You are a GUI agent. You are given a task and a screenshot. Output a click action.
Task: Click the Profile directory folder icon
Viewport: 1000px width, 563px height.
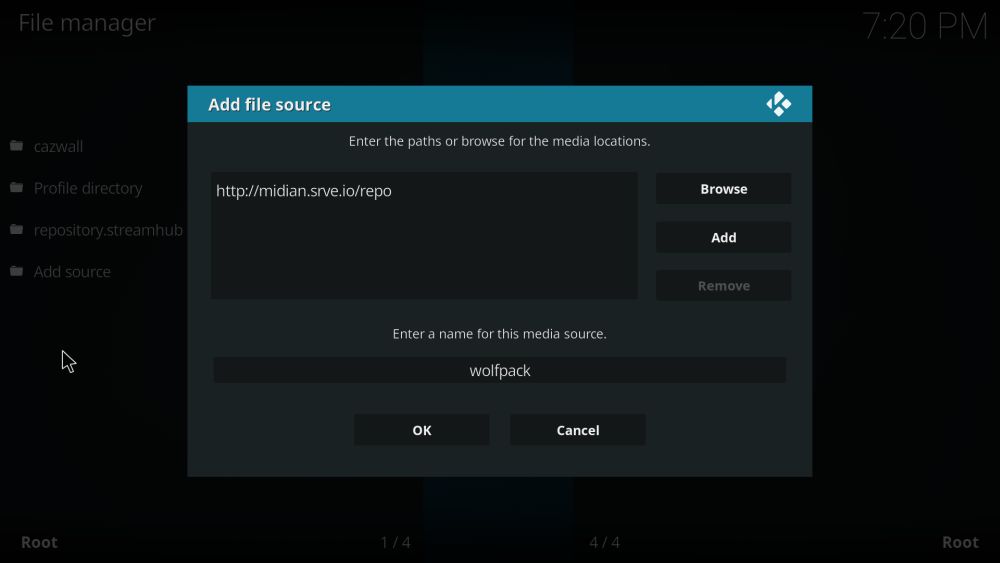[17, 187]
